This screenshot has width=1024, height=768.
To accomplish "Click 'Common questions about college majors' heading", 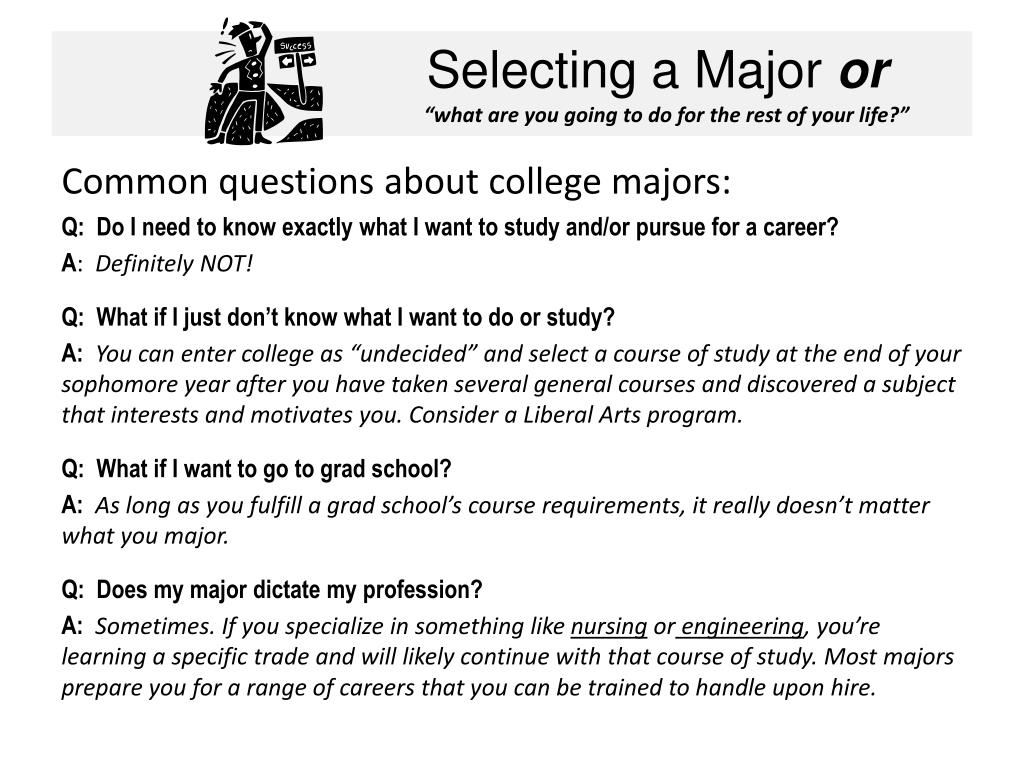I will click(x=396, y=182).
